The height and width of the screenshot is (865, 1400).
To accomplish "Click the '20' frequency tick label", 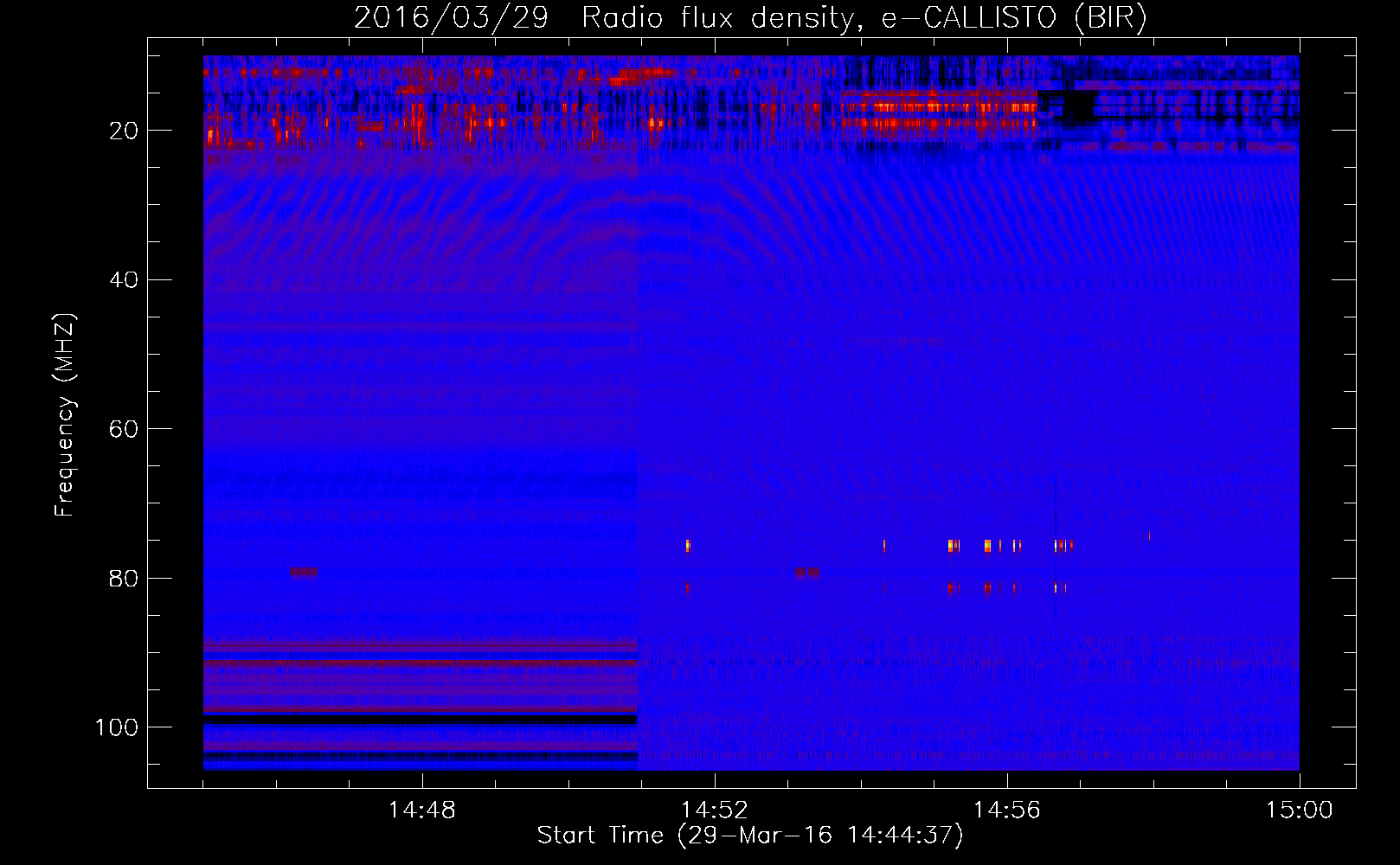I will [x=125, y=131].
